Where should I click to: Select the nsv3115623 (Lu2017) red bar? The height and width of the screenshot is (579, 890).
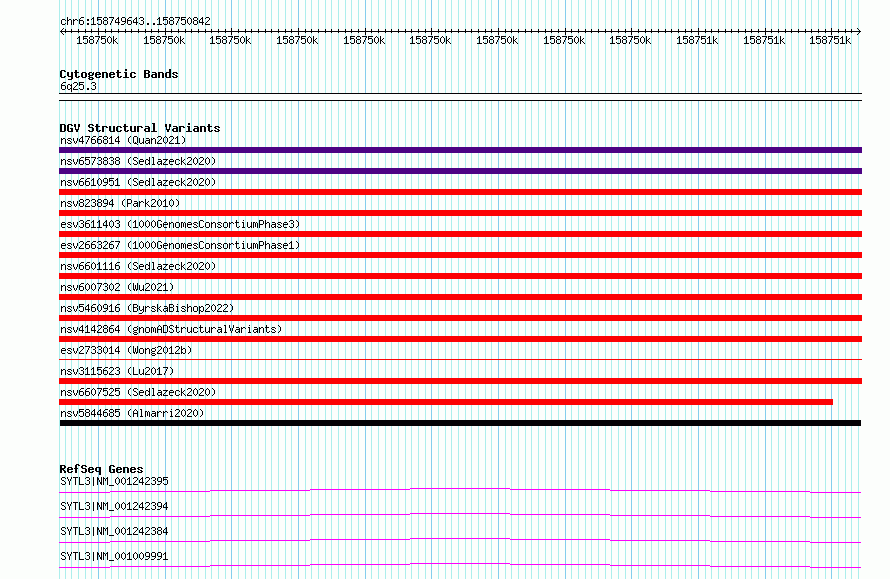tap(460, 381)
